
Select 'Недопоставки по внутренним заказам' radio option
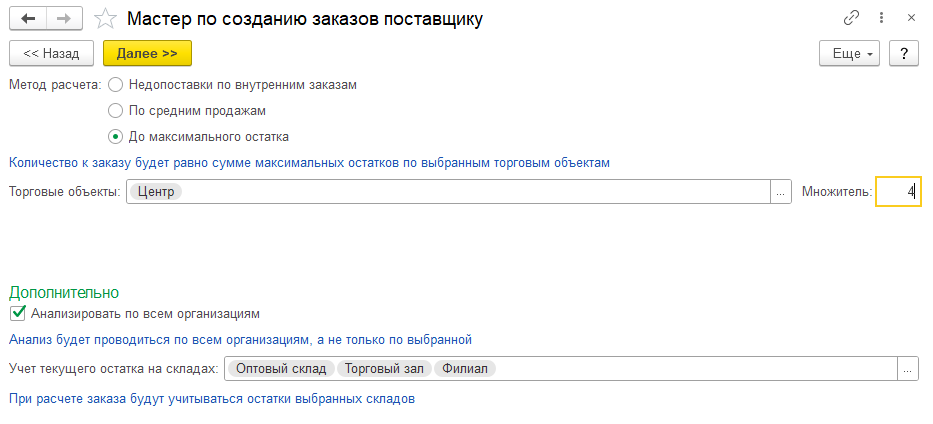tap(116, 85)
